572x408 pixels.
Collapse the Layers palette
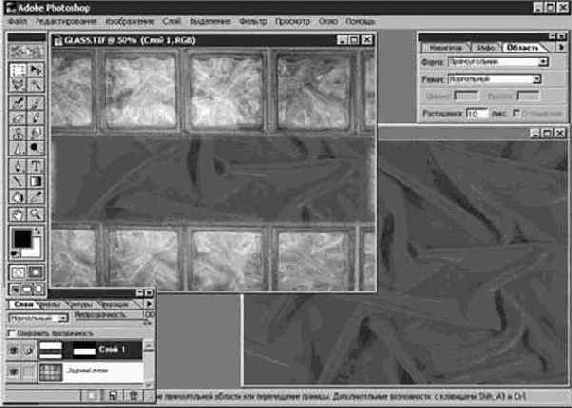(x=140, y=293)
